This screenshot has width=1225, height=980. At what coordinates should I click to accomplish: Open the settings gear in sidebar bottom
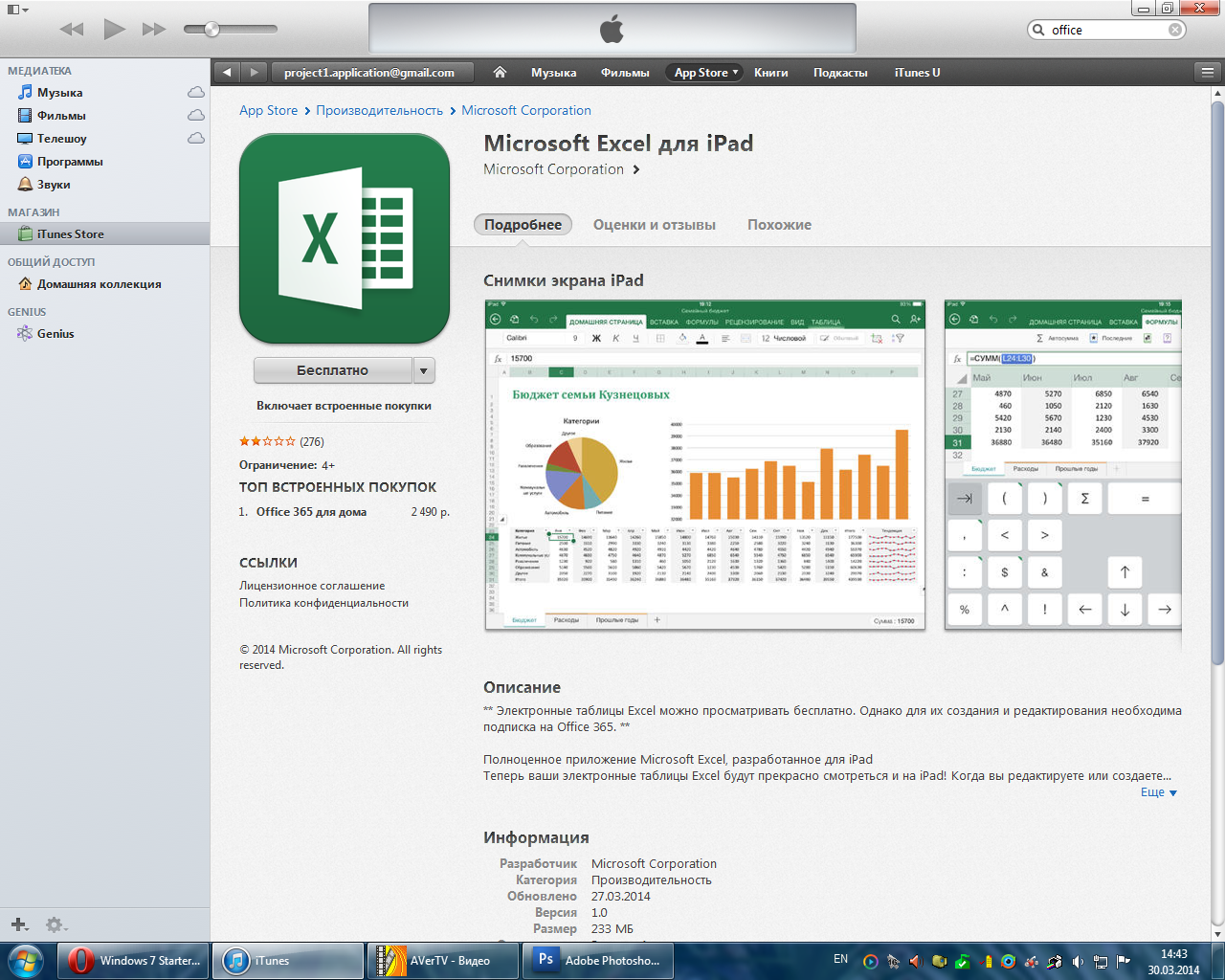(55, 924)
